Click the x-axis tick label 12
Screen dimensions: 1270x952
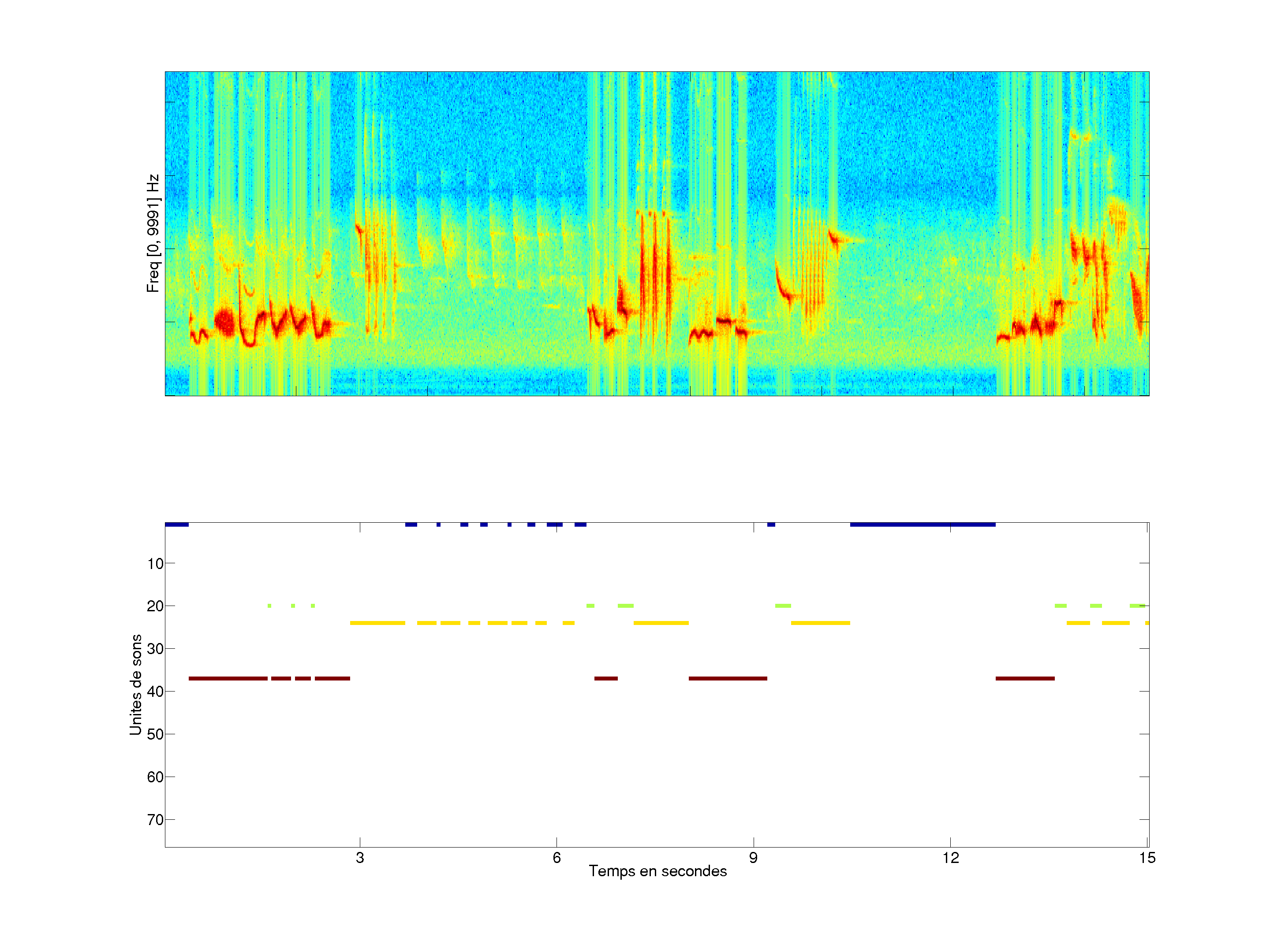click(950, 858)
